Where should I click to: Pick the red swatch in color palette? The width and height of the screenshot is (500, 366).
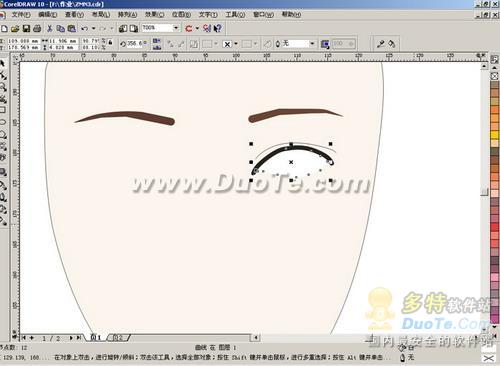pyautogui.click(x=494, y=227)
